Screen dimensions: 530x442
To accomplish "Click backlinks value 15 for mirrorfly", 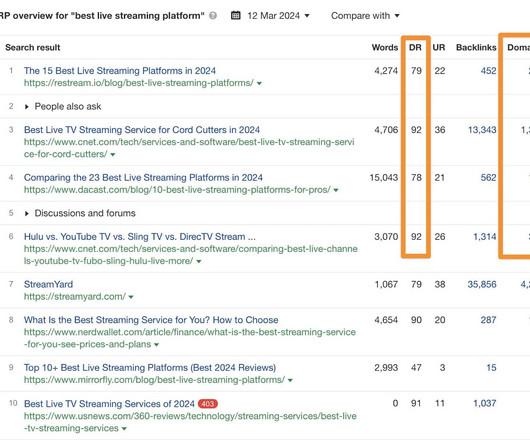I will [491, 367].
